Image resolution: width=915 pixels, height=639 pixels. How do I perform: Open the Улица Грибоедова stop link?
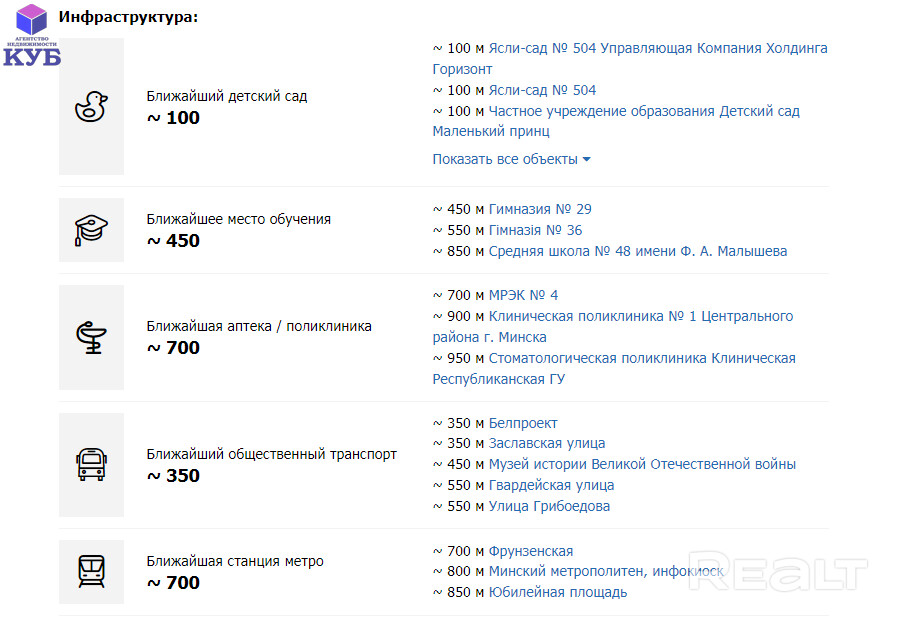(x=549, y=506)
